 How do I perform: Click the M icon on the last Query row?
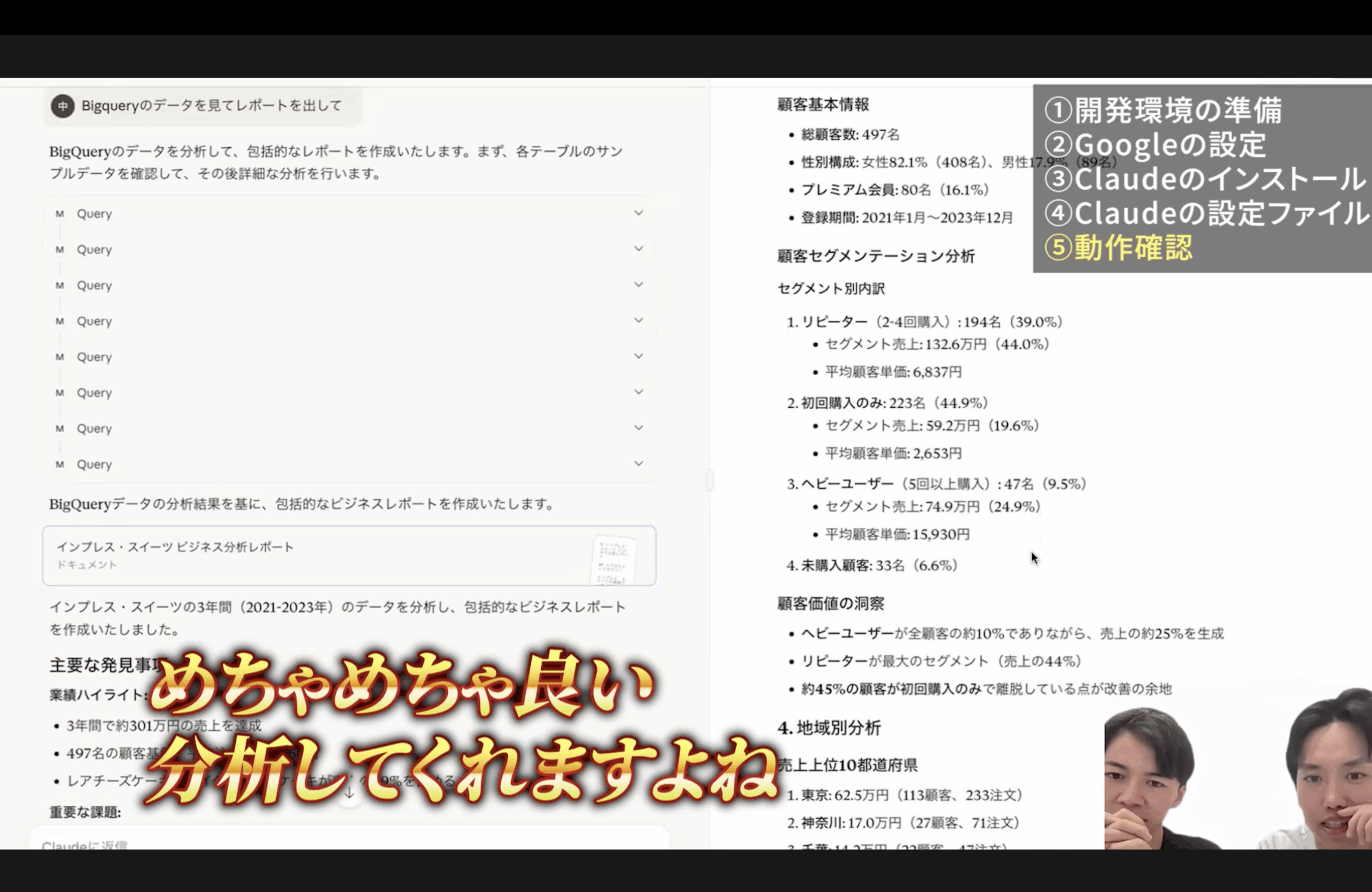click(x=59, y=464)
